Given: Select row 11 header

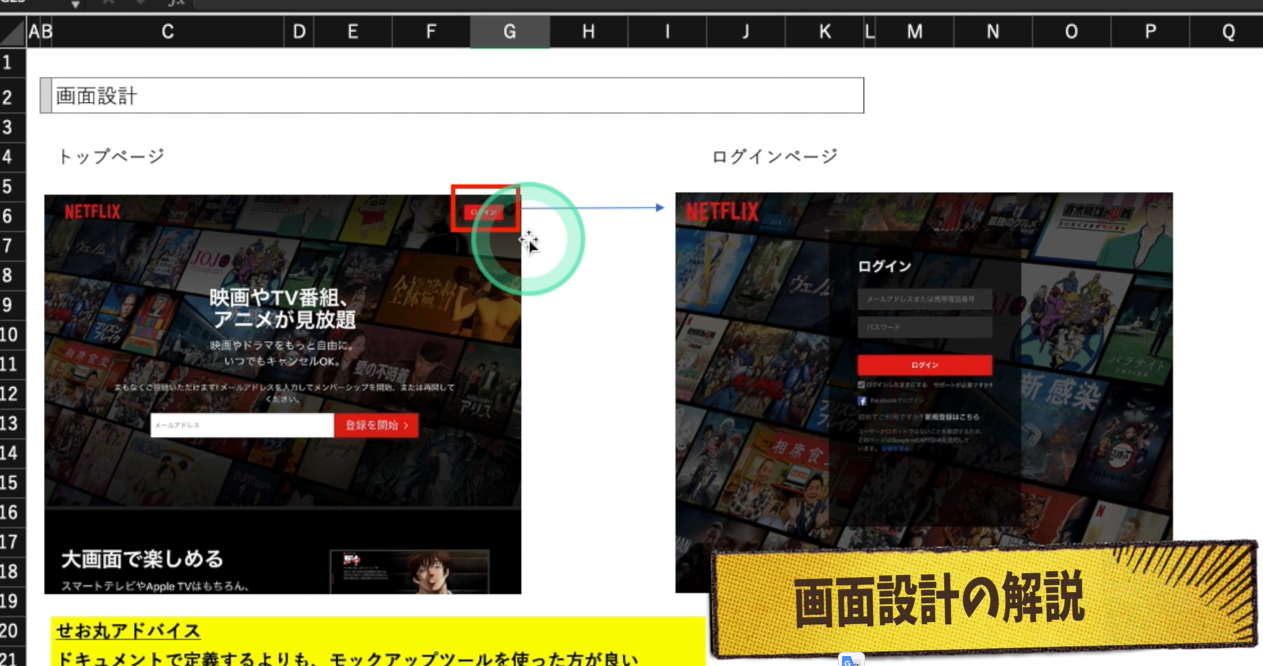Looking at the screenshot, I should coord(13,364).
